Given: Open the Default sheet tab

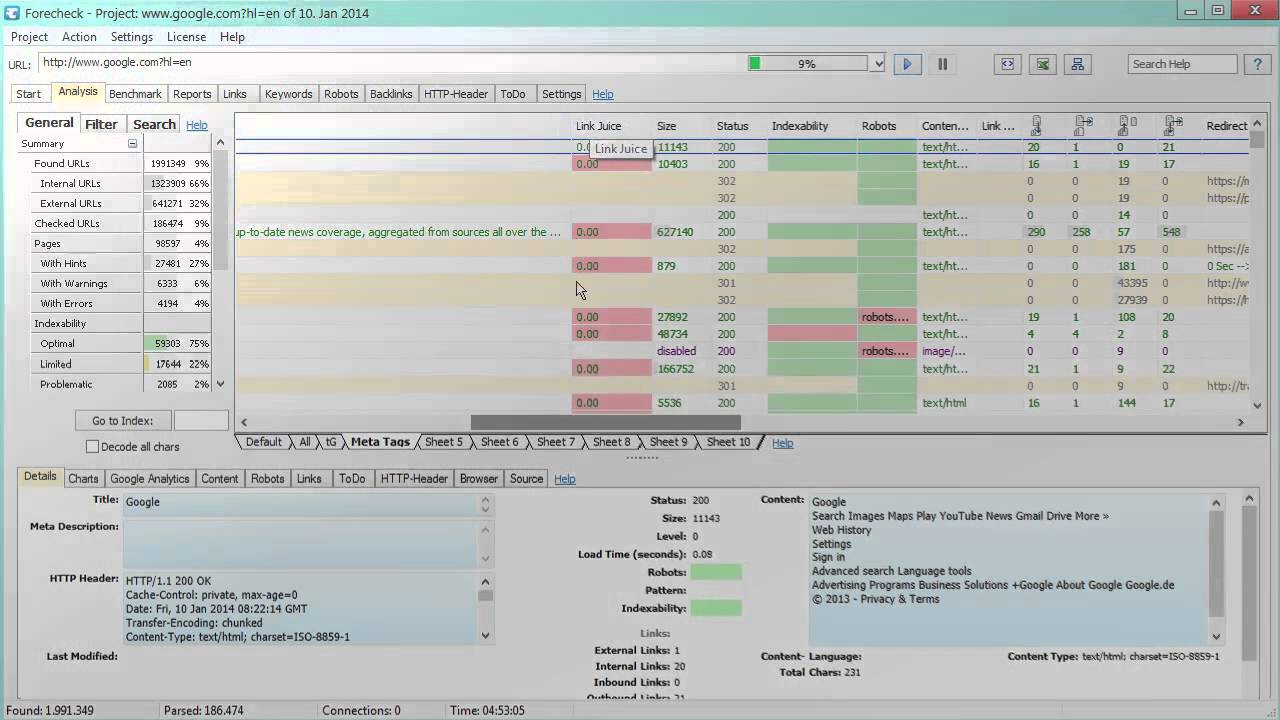Looking at the screenshot, I should point(264,442).
